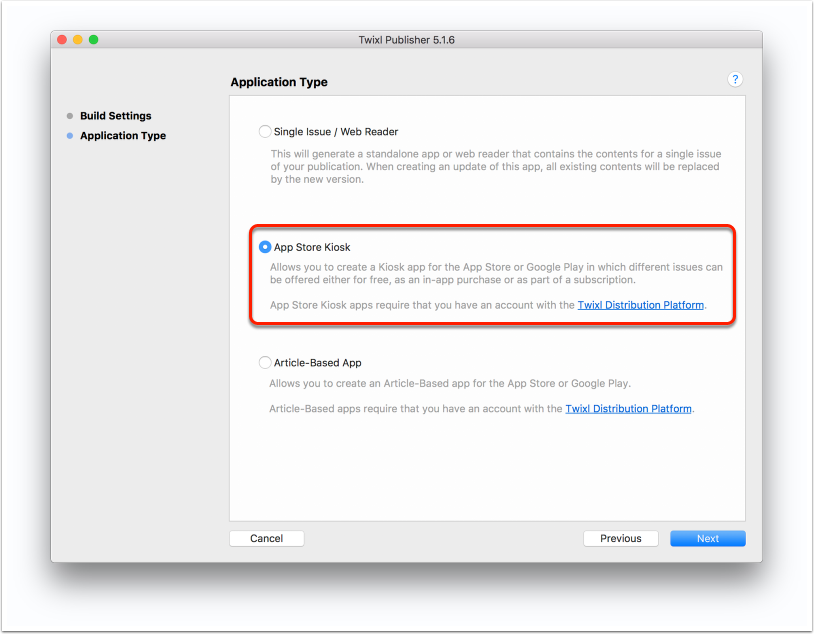The width and height of the screenshot is (814, 634).
Task: Go back with the Previous button
Action: coord(621,538)
